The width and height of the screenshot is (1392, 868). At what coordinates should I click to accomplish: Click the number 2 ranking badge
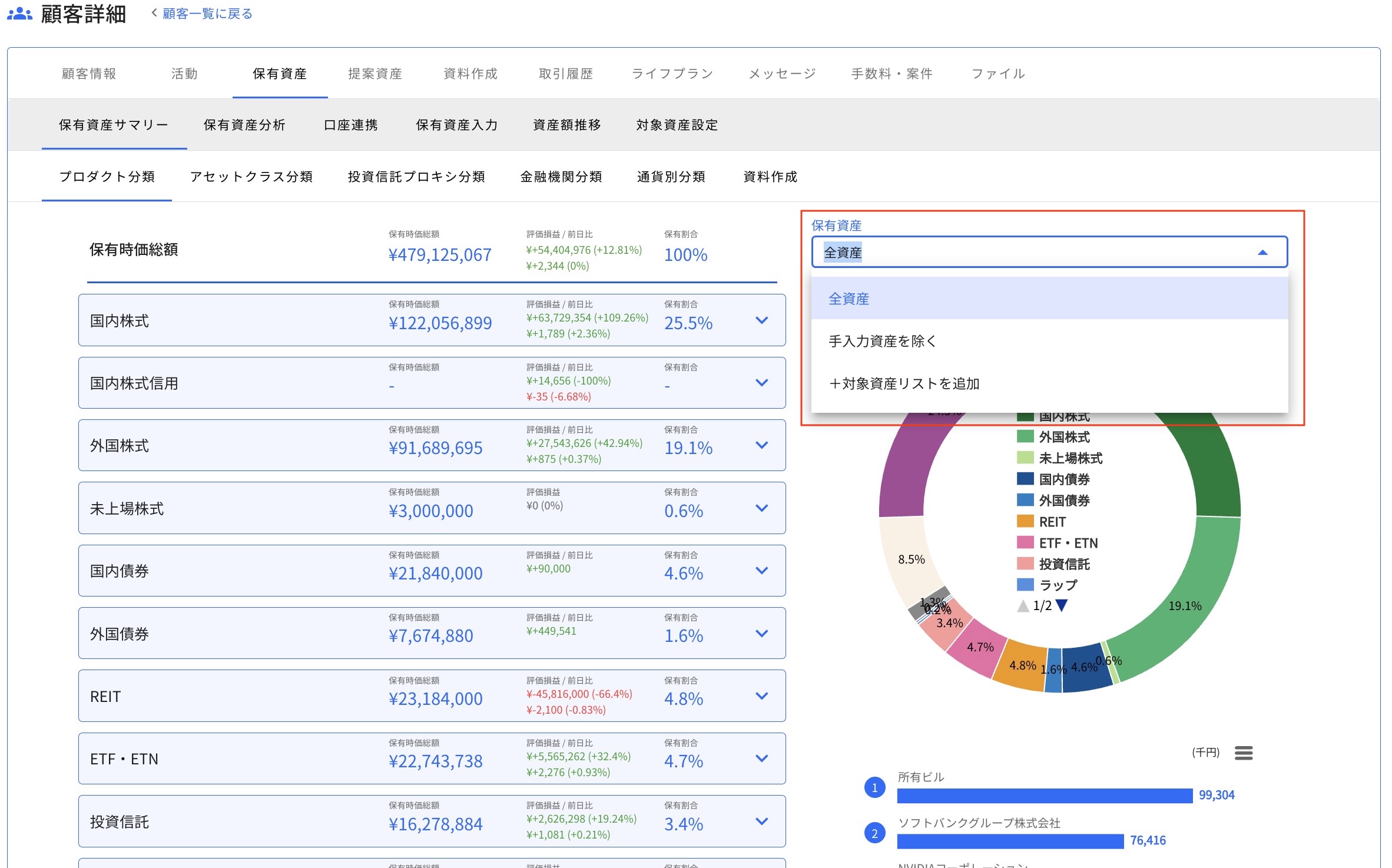pyautogui.click(x=874, y=833)
